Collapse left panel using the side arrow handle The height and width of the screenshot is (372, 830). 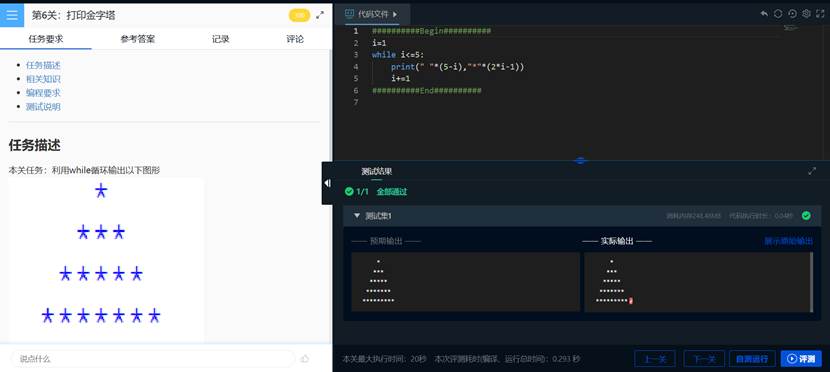327,183
